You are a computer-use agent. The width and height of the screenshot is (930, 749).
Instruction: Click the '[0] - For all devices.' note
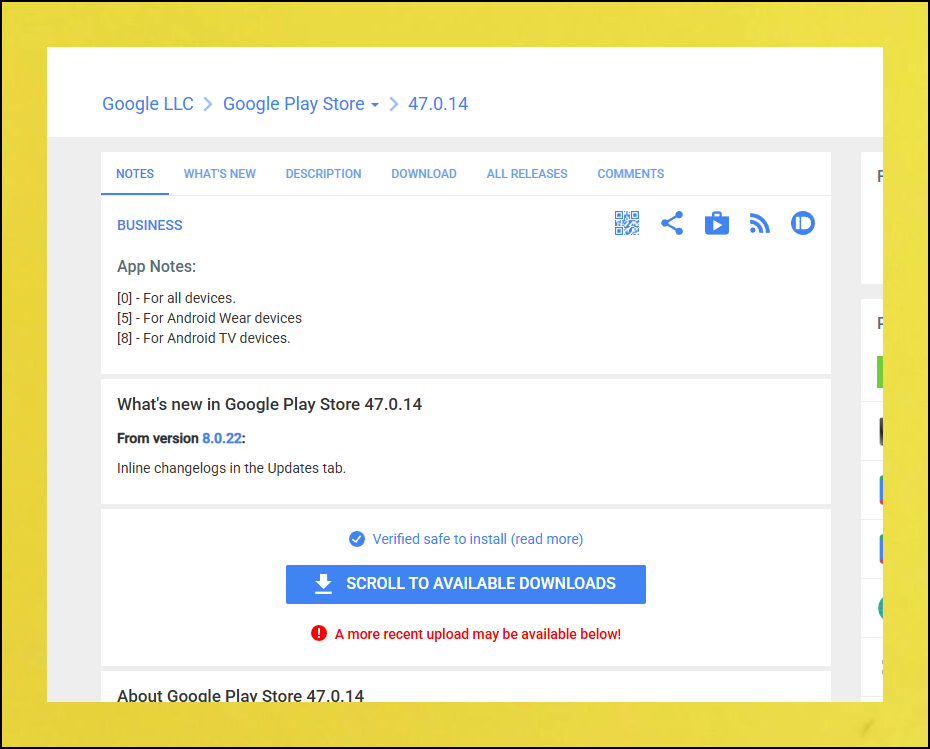click(176, 298)
